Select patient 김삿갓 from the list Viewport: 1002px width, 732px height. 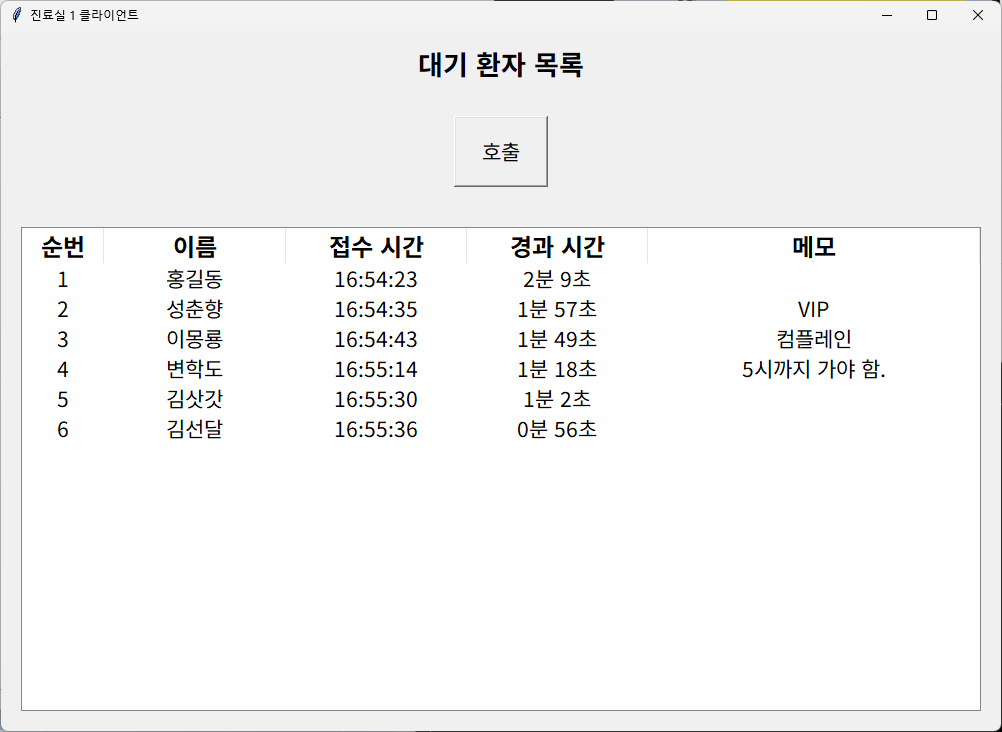pos(195,400)
